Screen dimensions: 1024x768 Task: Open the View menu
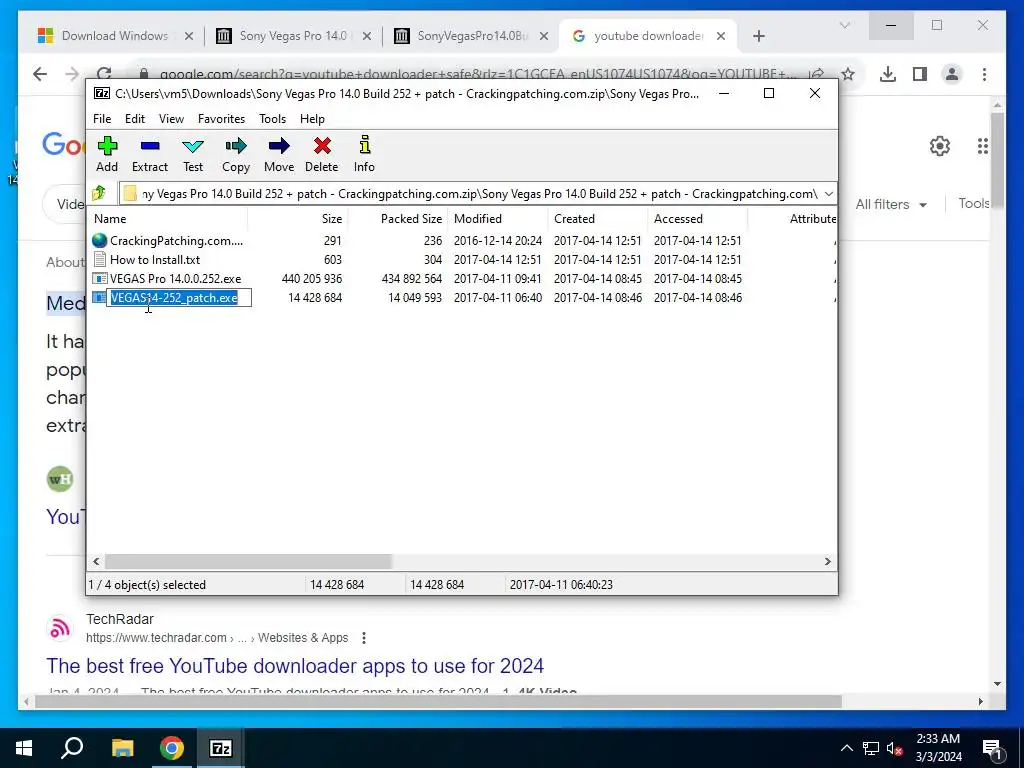[x=171, y=119]
